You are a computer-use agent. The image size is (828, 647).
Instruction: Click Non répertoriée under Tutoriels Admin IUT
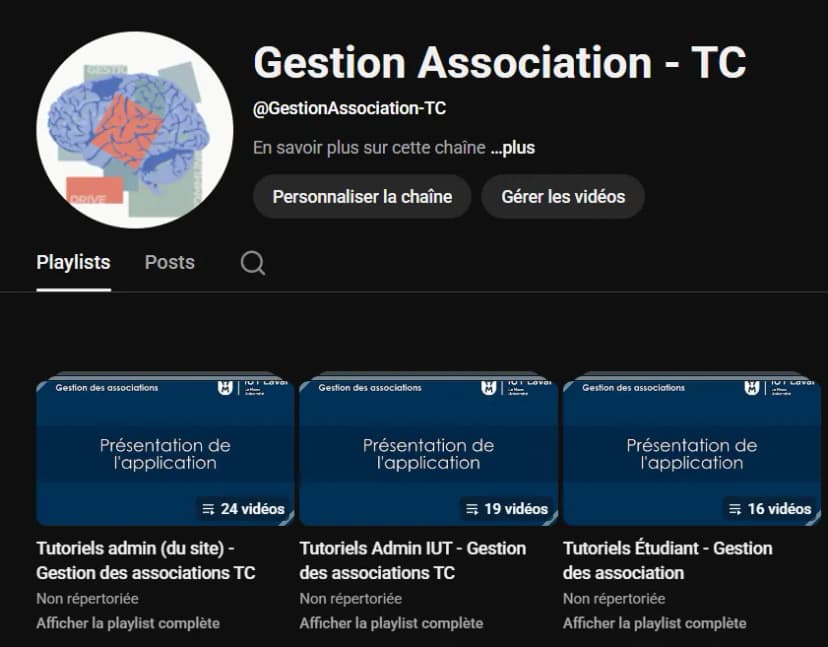click(x=352, y=598)
